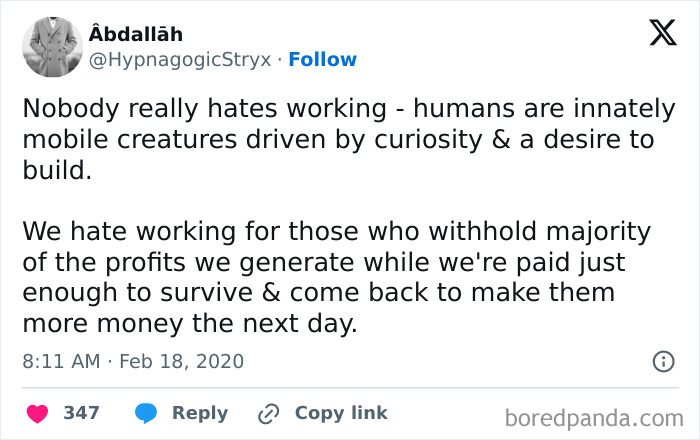Click the Feb 18, 2020 date
This screenshot has width=700, height=440.
(181, 361)
